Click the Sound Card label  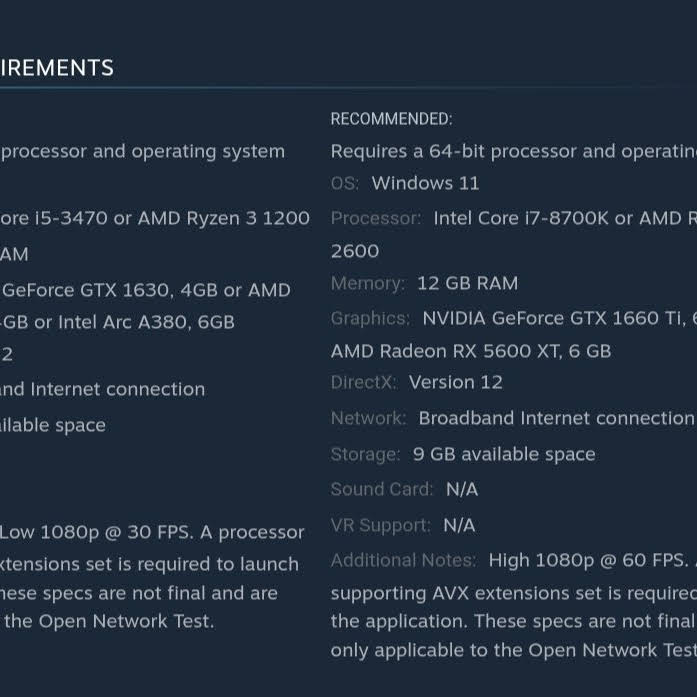click(x=381, y=489)
